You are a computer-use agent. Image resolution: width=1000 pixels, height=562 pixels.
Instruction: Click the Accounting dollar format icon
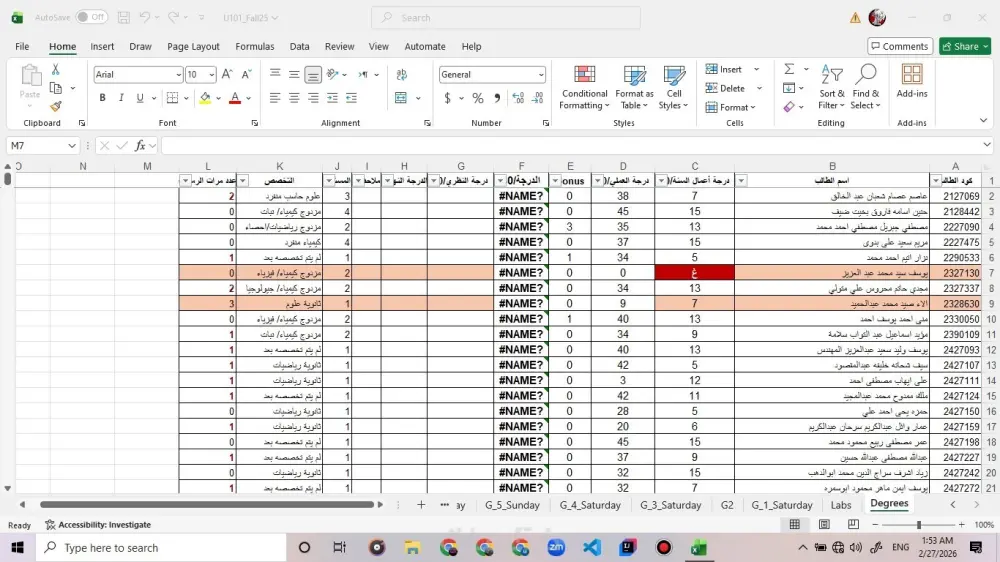[447, 98]
